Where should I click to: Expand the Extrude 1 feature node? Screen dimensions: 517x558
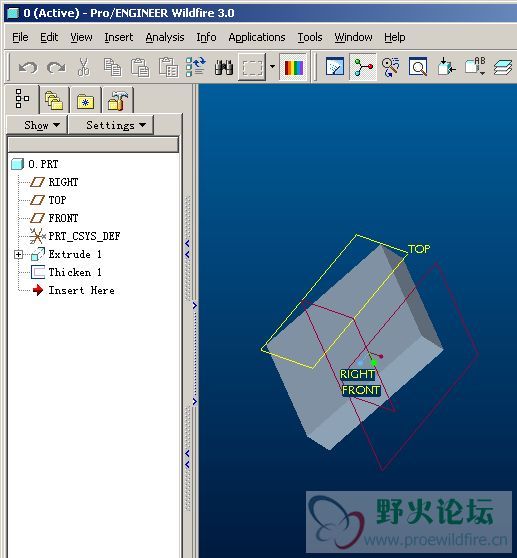click(x=18, y=254)
